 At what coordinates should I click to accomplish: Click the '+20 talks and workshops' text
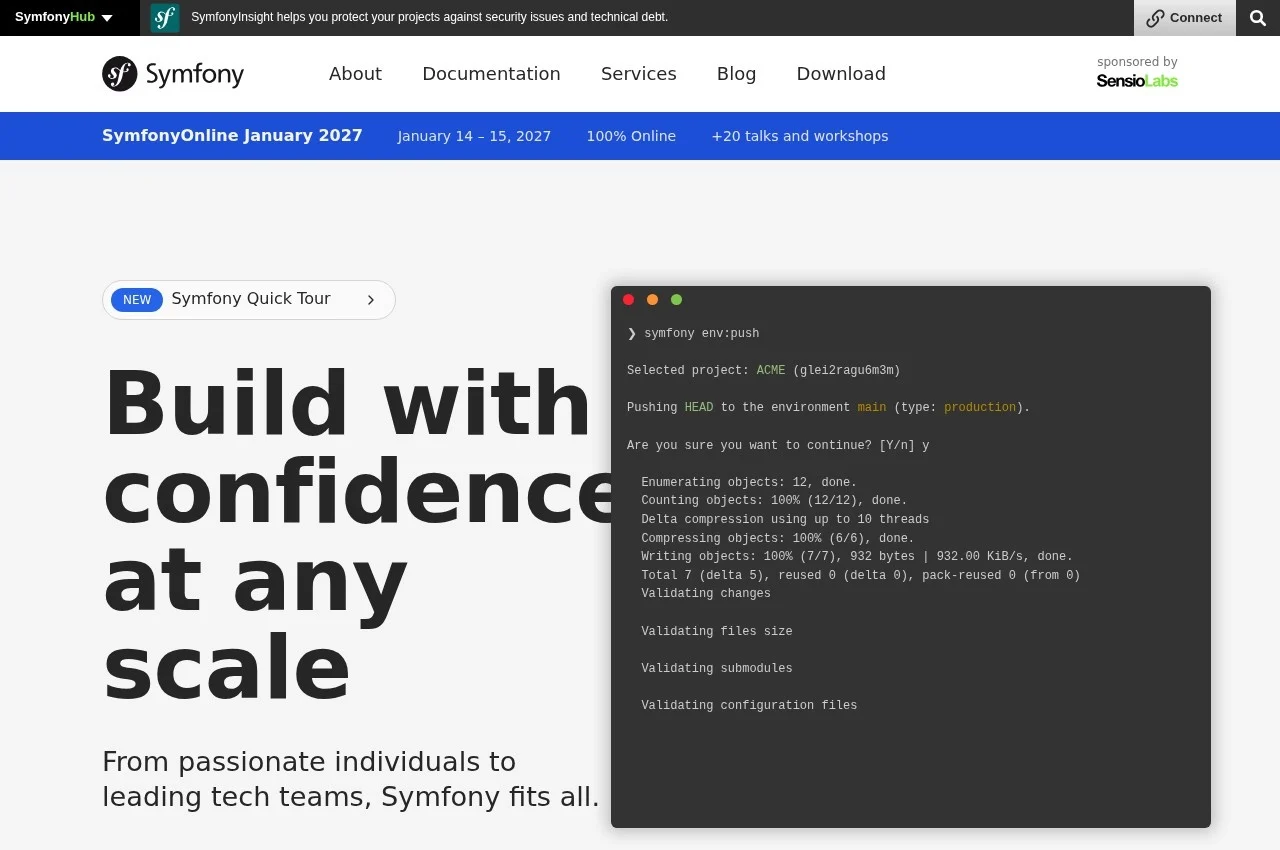coord(800,136)
